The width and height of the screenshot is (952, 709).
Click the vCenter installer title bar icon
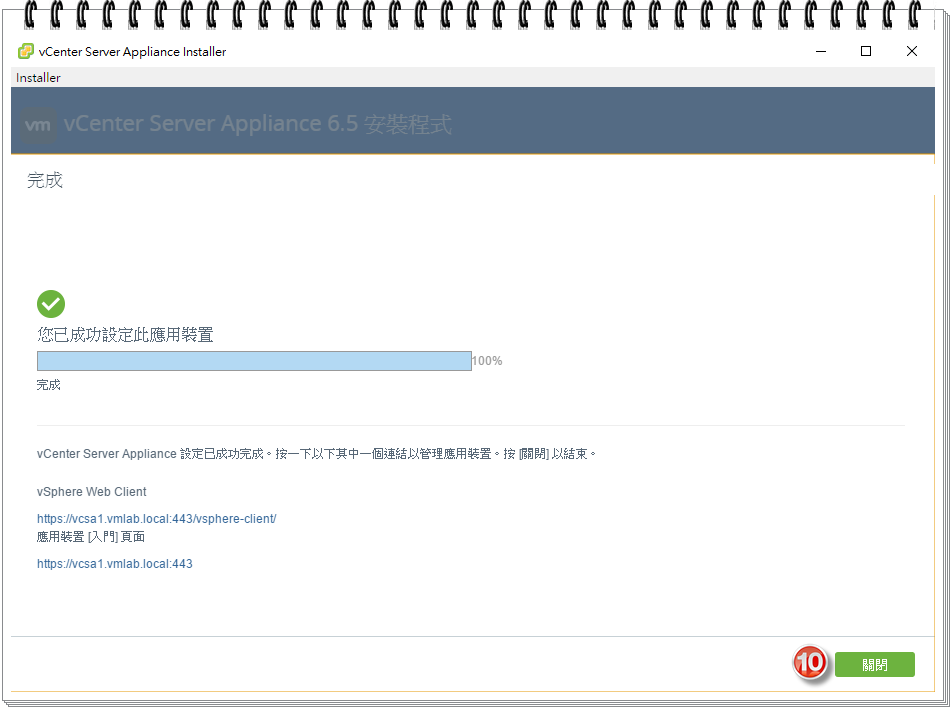26,52
